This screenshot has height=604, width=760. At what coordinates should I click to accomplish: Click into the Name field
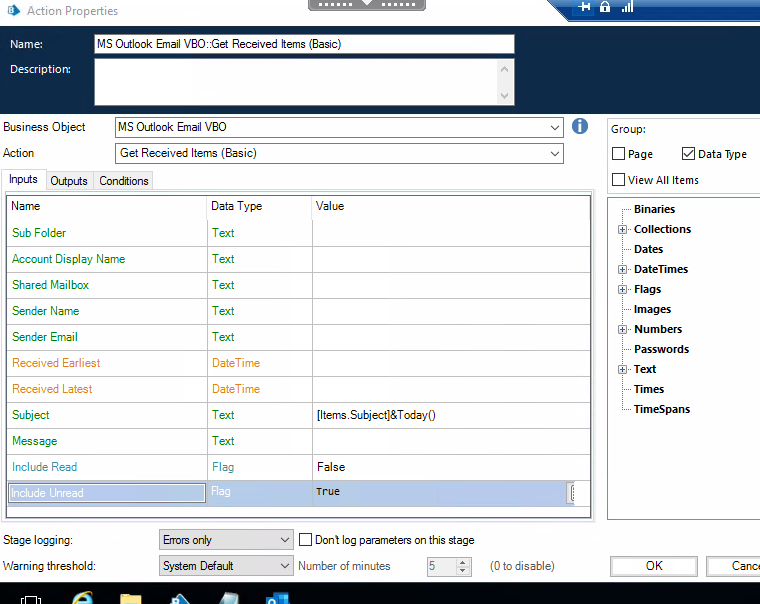(304, 44)
